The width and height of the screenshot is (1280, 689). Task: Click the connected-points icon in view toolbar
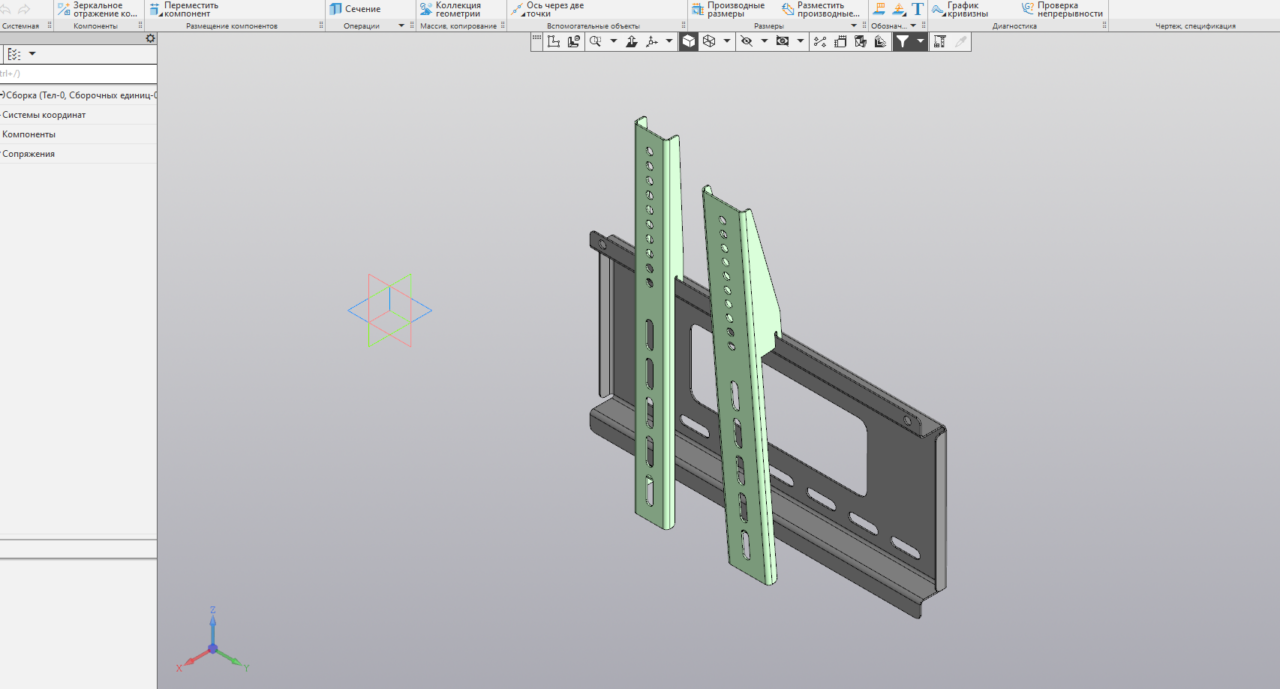pos(820,41)
